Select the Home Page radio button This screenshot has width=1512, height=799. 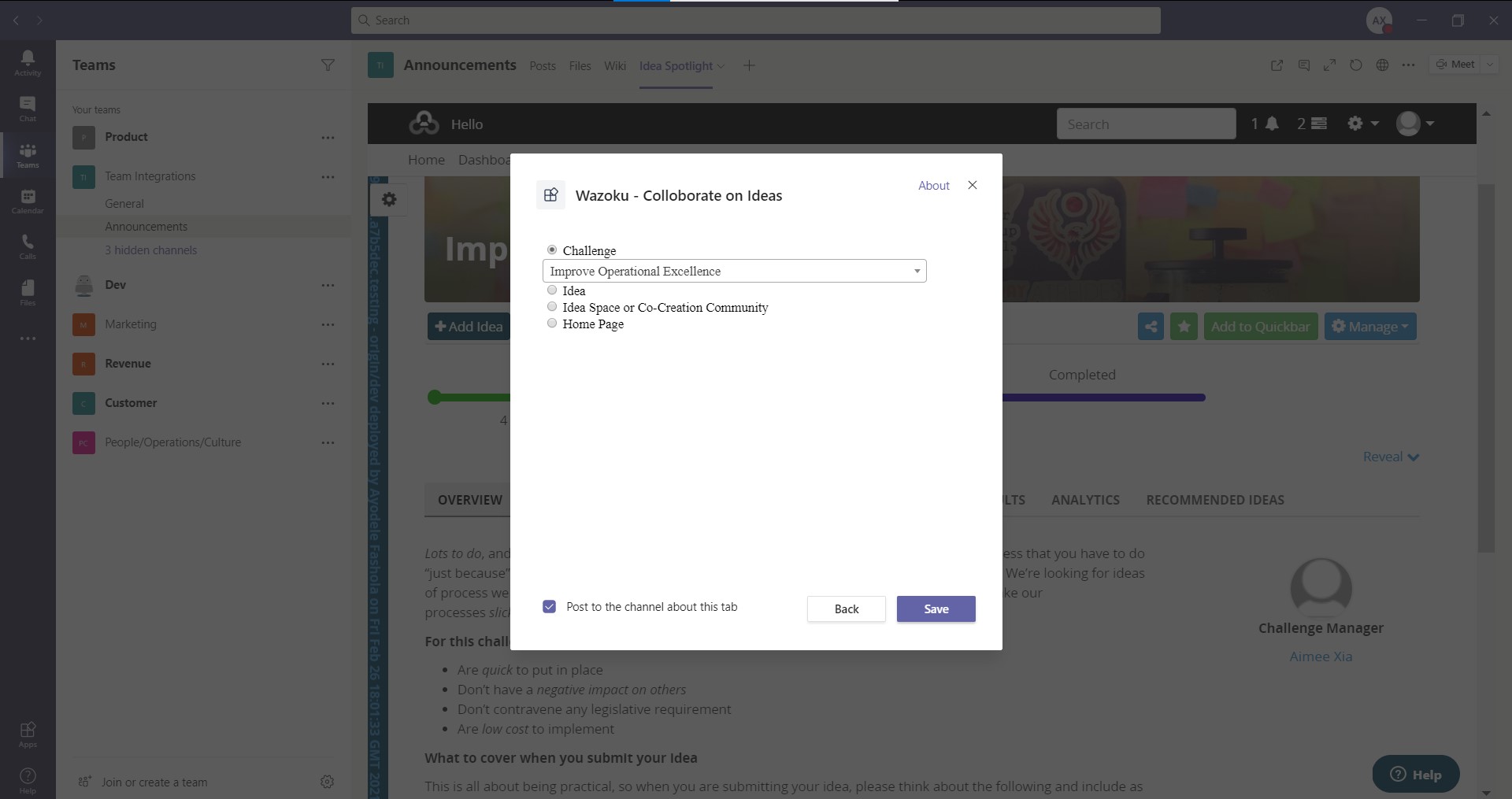(552, 323)
